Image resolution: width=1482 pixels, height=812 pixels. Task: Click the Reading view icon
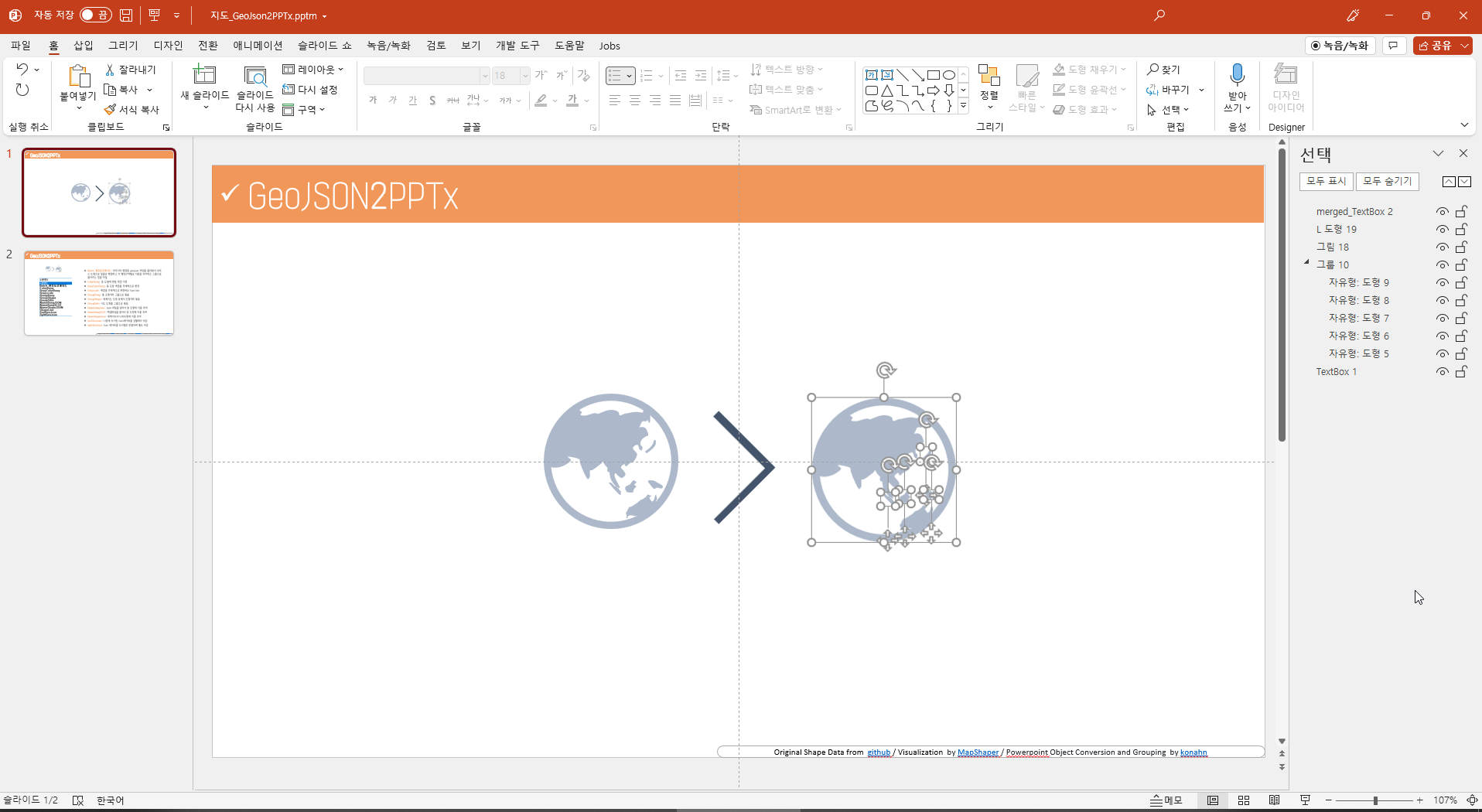point(1275,800)
